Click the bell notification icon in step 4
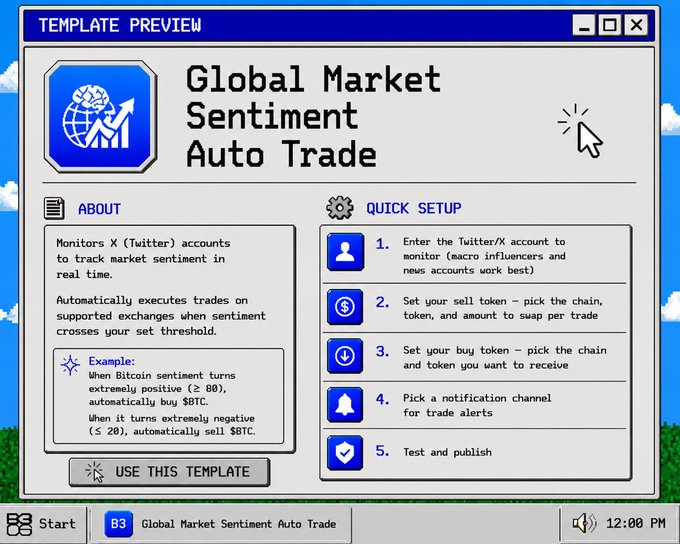Screen dimensions: 680x544 [345, 405]
